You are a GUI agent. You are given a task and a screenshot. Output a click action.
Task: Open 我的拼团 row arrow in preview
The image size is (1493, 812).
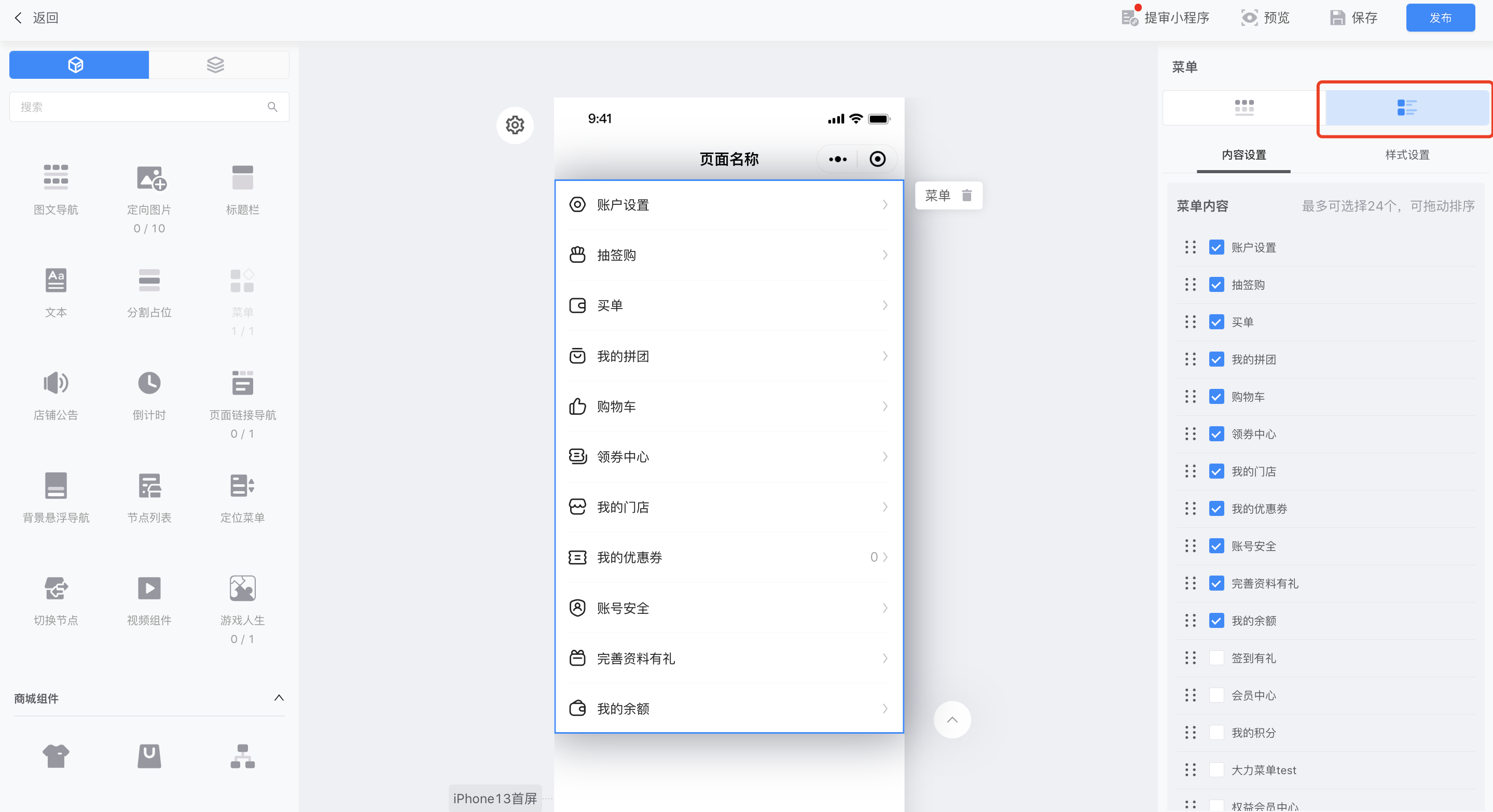tap(884, 356)
